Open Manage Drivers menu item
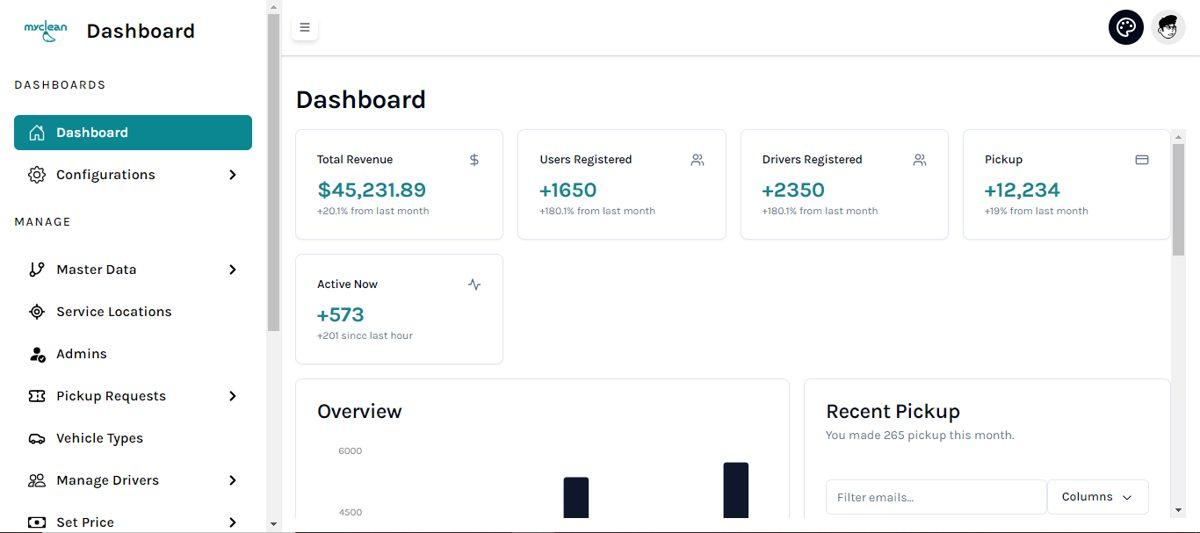The width and height of the screenshot is (1200, 533). click(x=133, y=480)
